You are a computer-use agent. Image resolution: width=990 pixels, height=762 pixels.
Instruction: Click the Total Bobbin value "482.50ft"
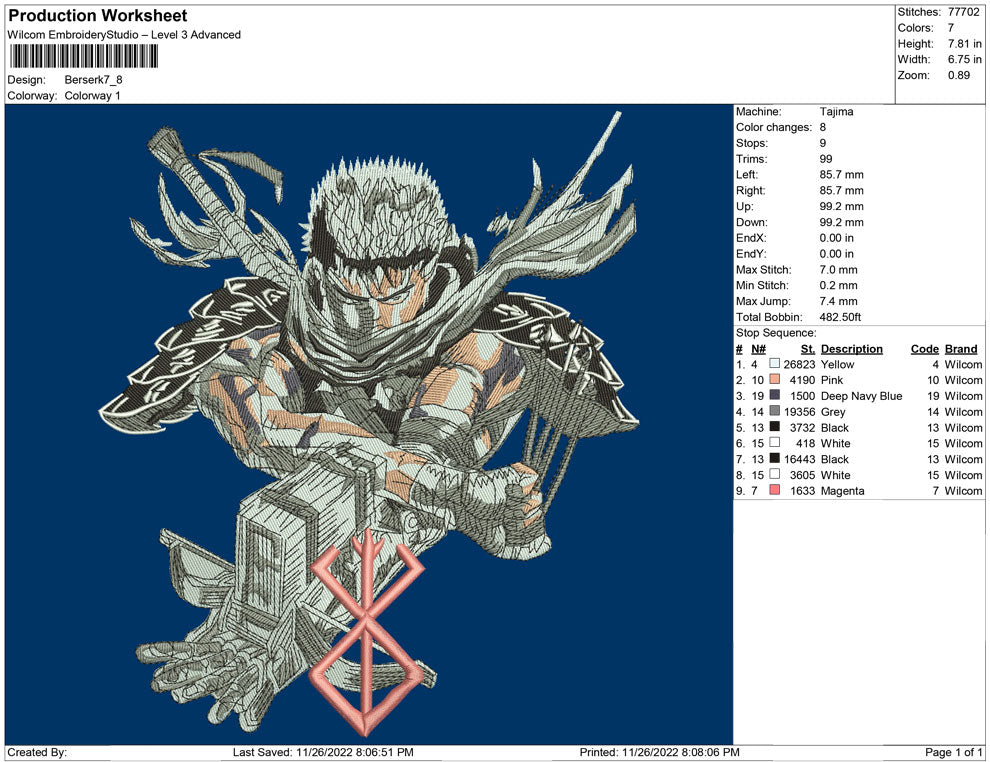click(840, 317)
